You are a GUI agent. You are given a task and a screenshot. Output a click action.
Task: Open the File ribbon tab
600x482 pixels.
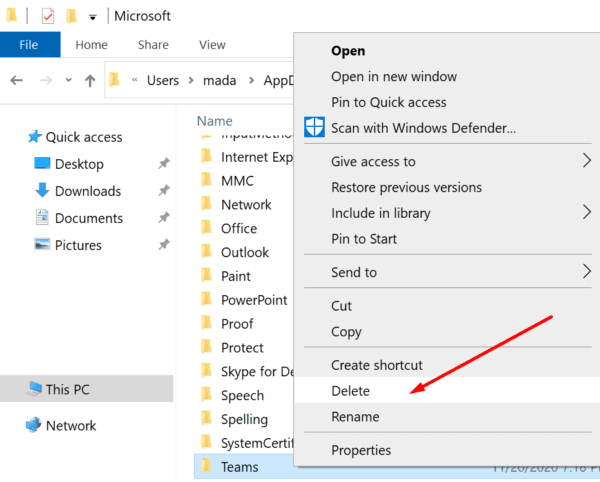29,45
